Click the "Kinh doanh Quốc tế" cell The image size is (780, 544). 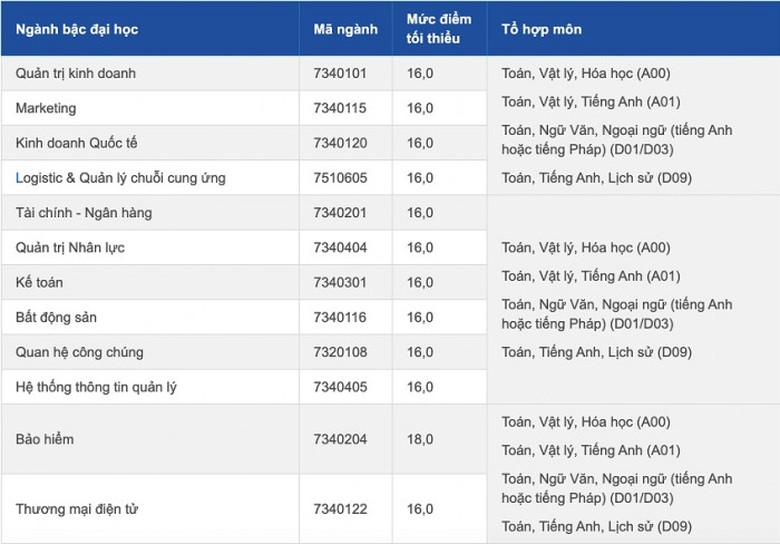click(x=77, y=143)
